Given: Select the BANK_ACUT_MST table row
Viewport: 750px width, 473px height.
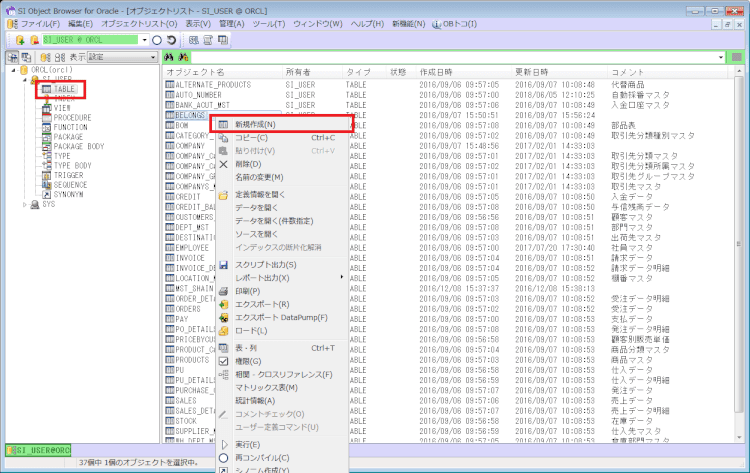Looking at the screenshot, I should (x=447, y=105).
